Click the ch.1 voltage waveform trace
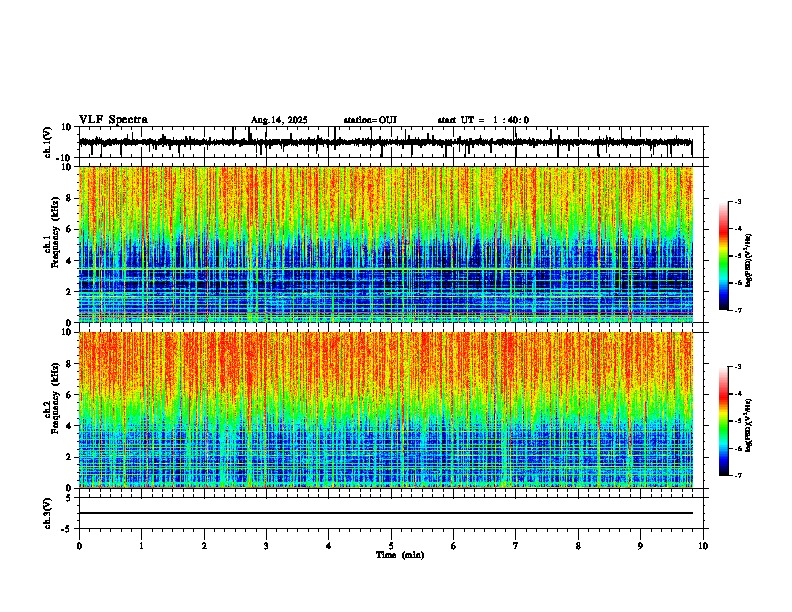792x612 pixels. (385, 142)
